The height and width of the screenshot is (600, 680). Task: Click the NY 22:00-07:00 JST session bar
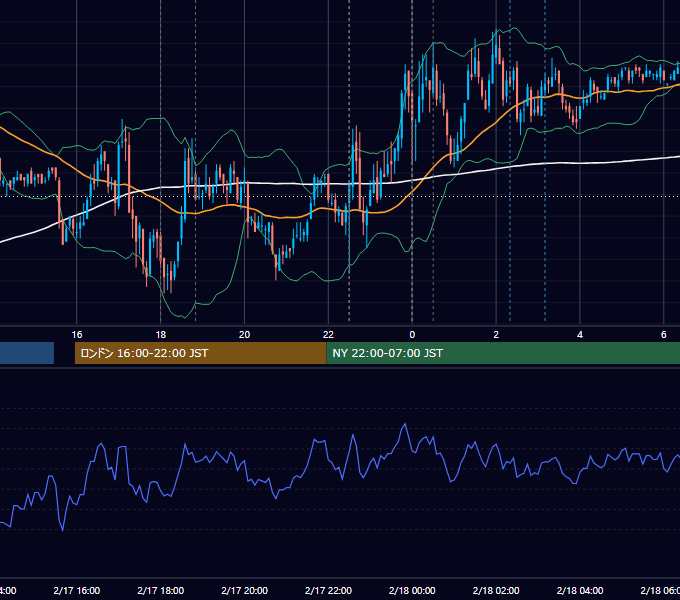[503, 353]
